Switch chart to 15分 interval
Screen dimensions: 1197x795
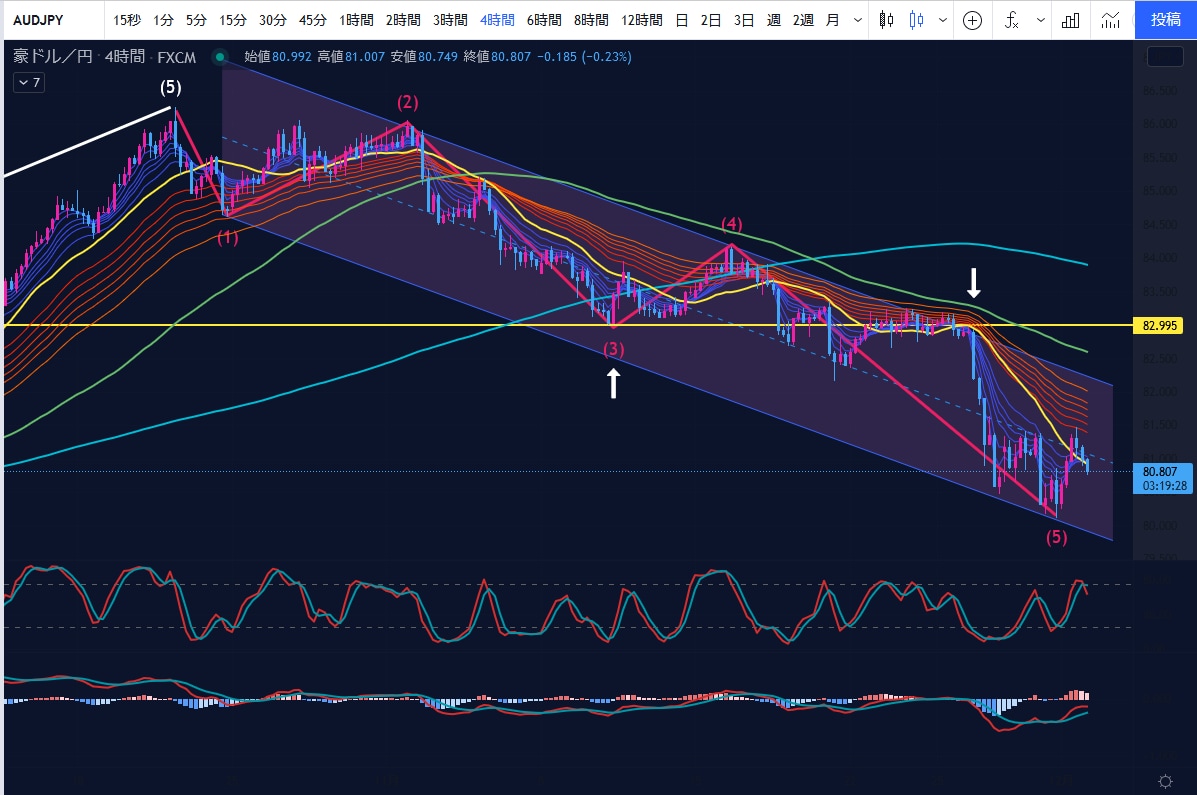coord(233,20)
